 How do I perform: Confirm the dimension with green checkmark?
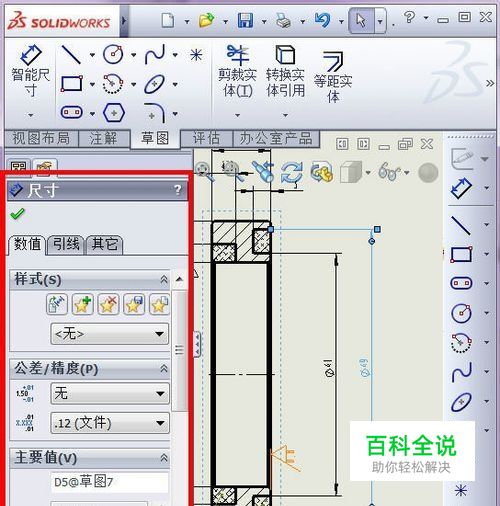(x=17, y=214)
